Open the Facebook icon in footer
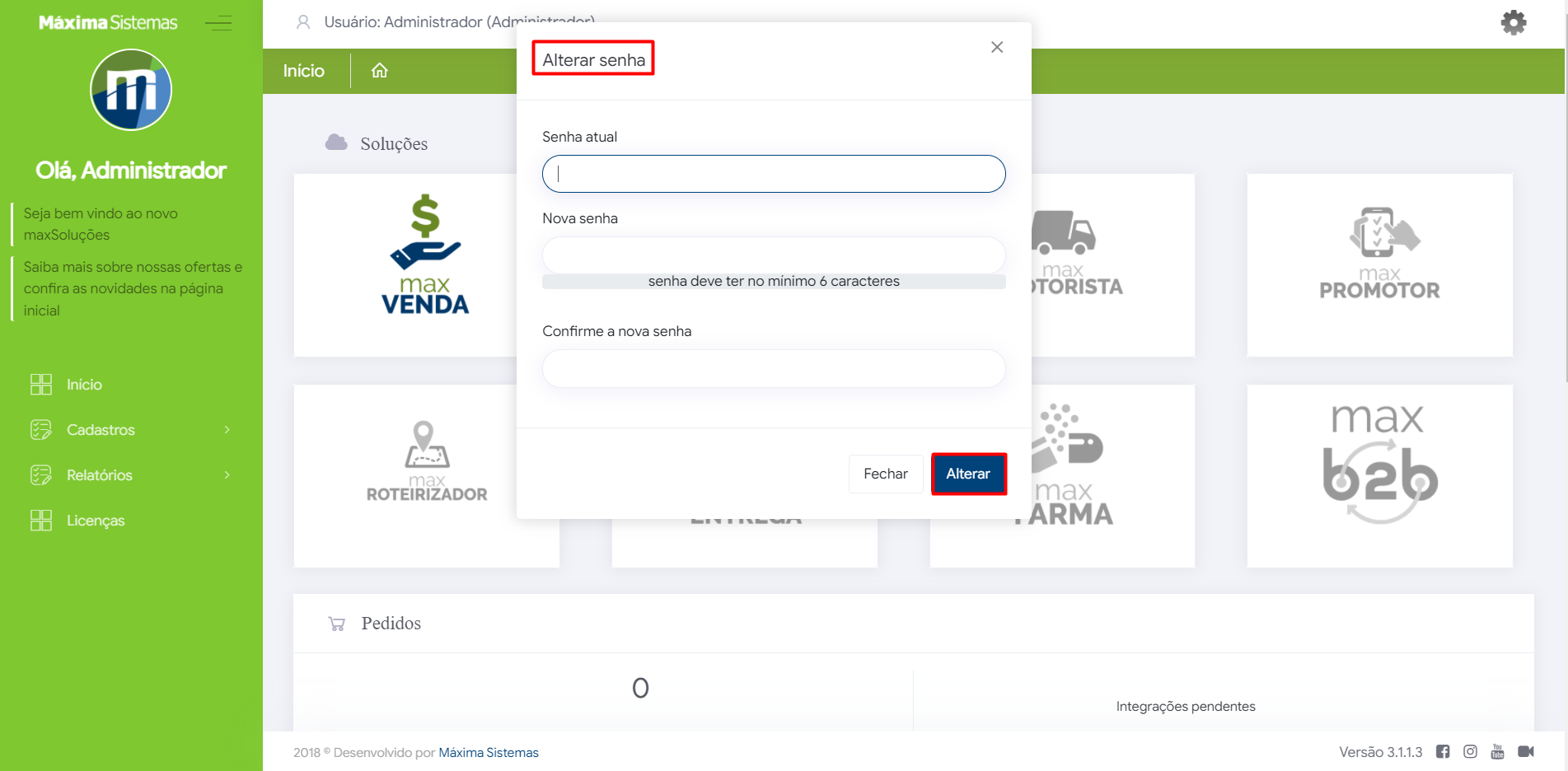 pyautogui.click(x=1443, y=751)
